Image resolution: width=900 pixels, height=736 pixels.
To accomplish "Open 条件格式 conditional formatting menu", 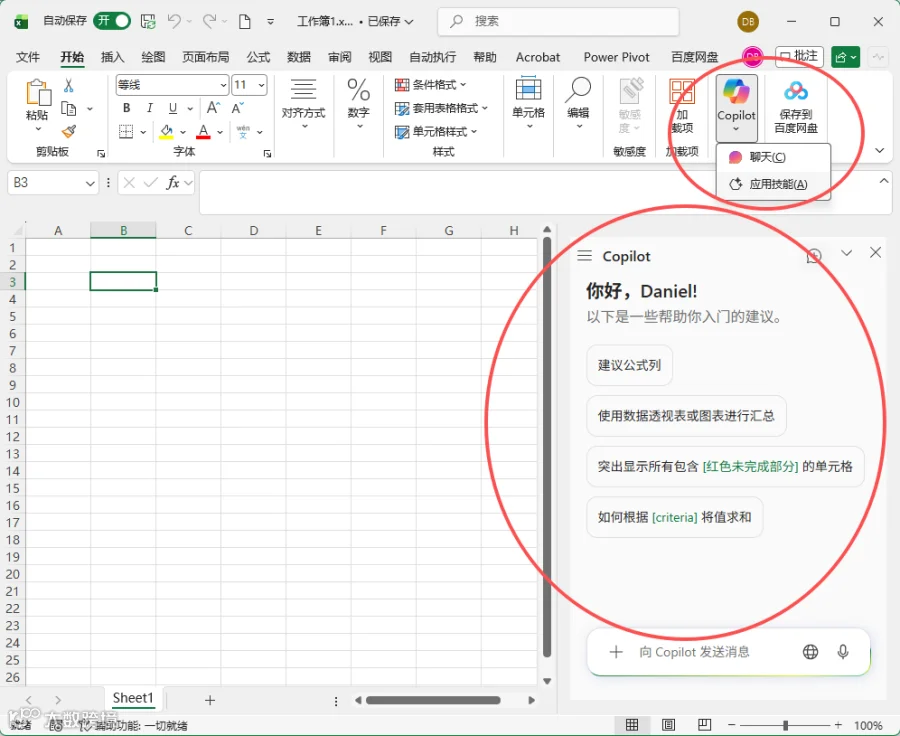I will (430, 85).
